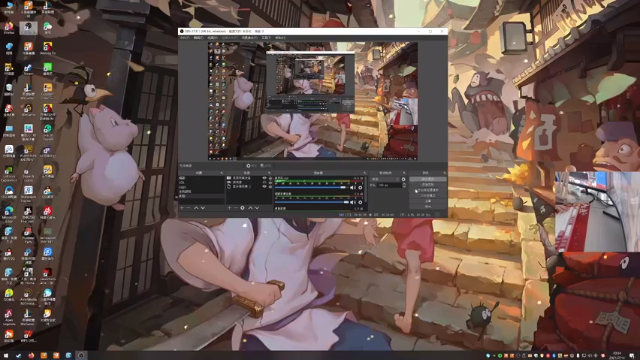Image resolution: width=640 pixels, height=360 pixels.
Task: Click the OBS icon in the taskbar
Action: pos(81,356)
